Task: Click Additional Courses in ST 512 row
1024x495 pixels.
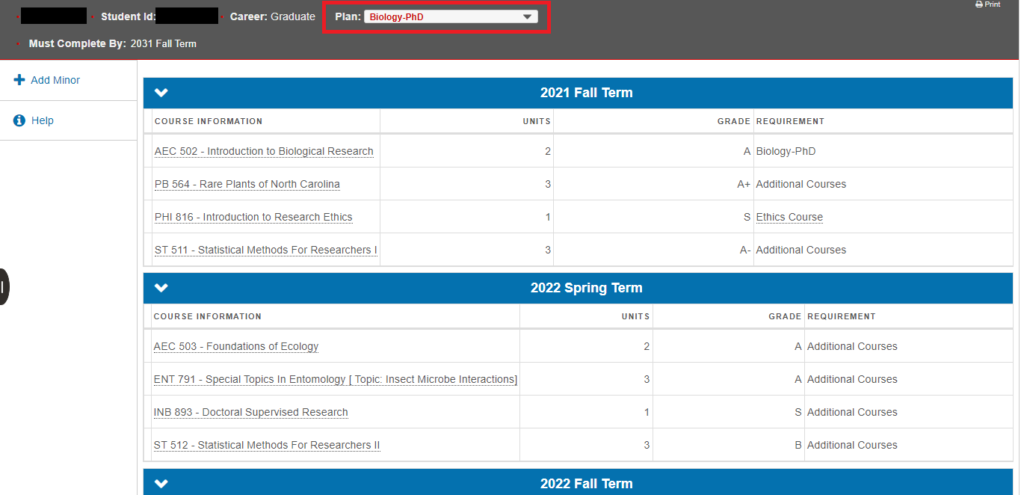Action: pos(852,445)
